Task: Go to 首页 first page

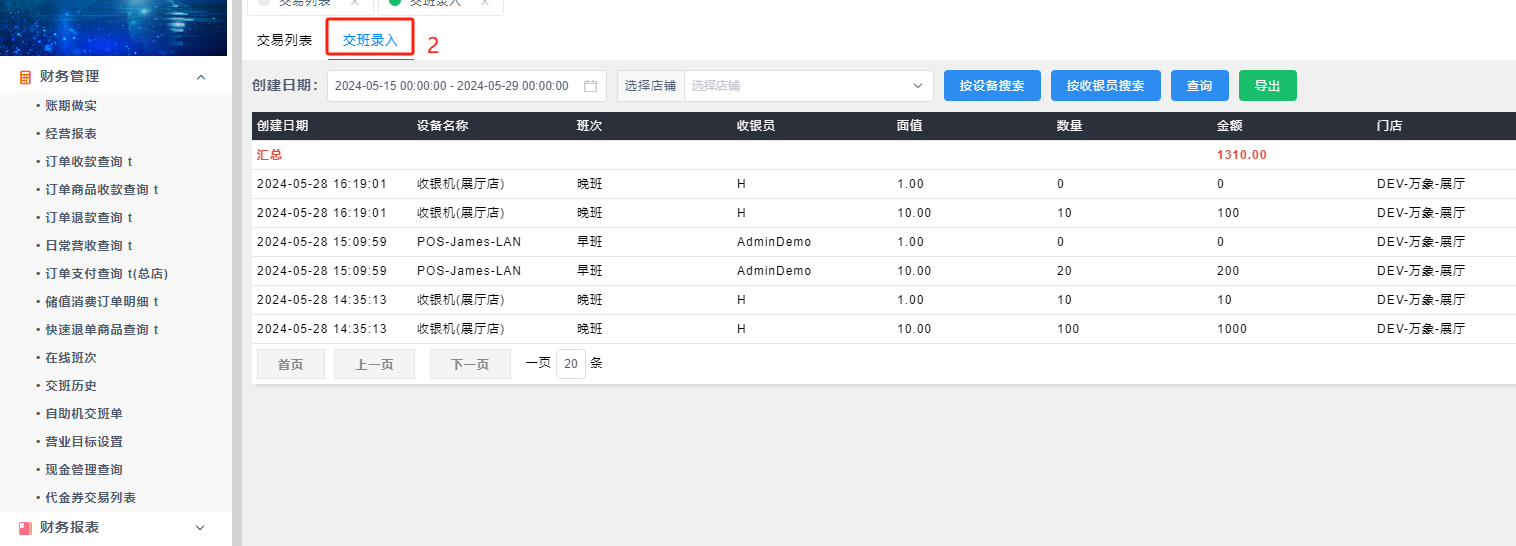Action: pyautogui.click(x=291, y=364)
